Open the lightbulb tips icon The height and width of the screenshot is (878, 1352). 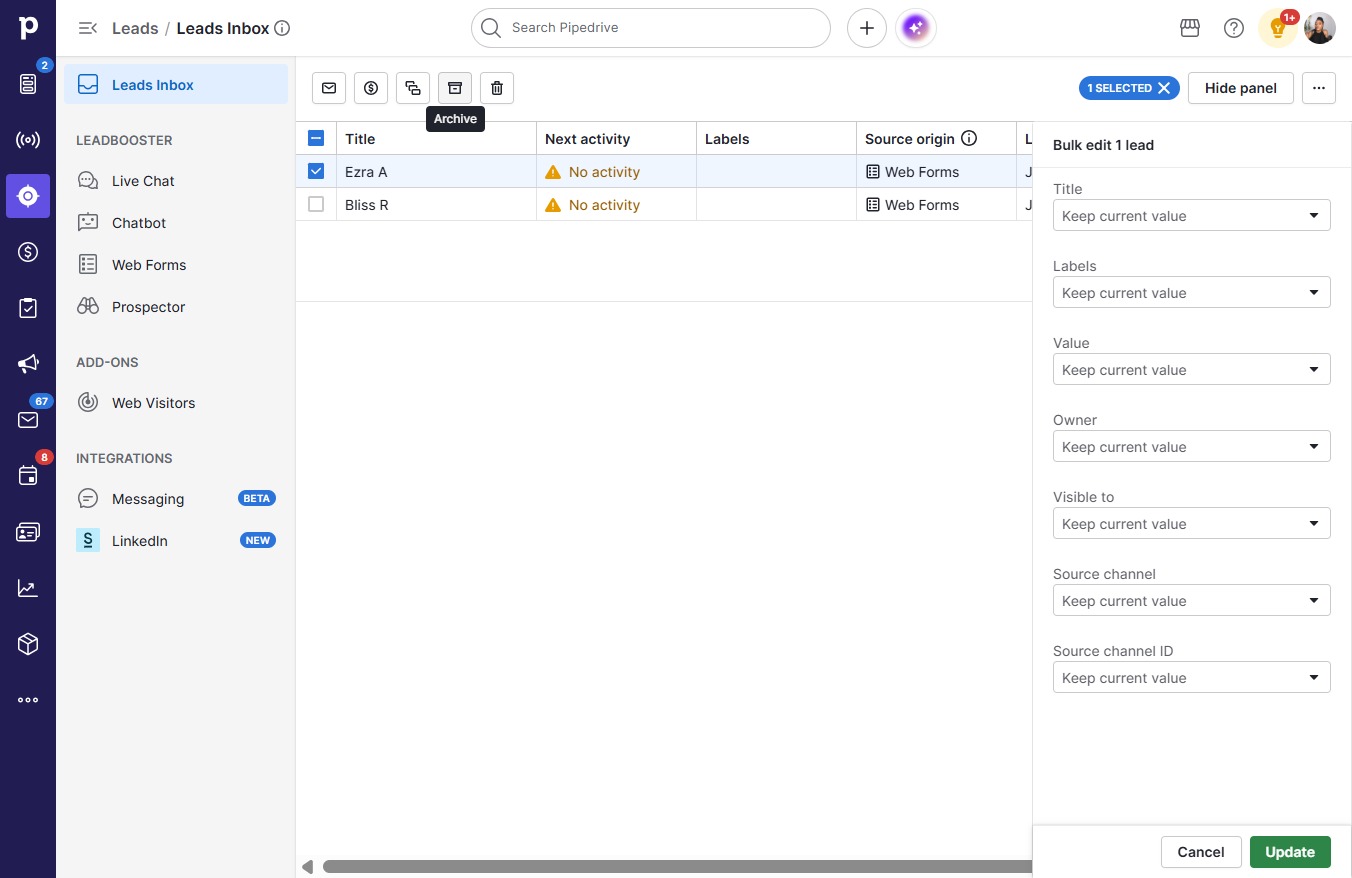point(1278,28)
